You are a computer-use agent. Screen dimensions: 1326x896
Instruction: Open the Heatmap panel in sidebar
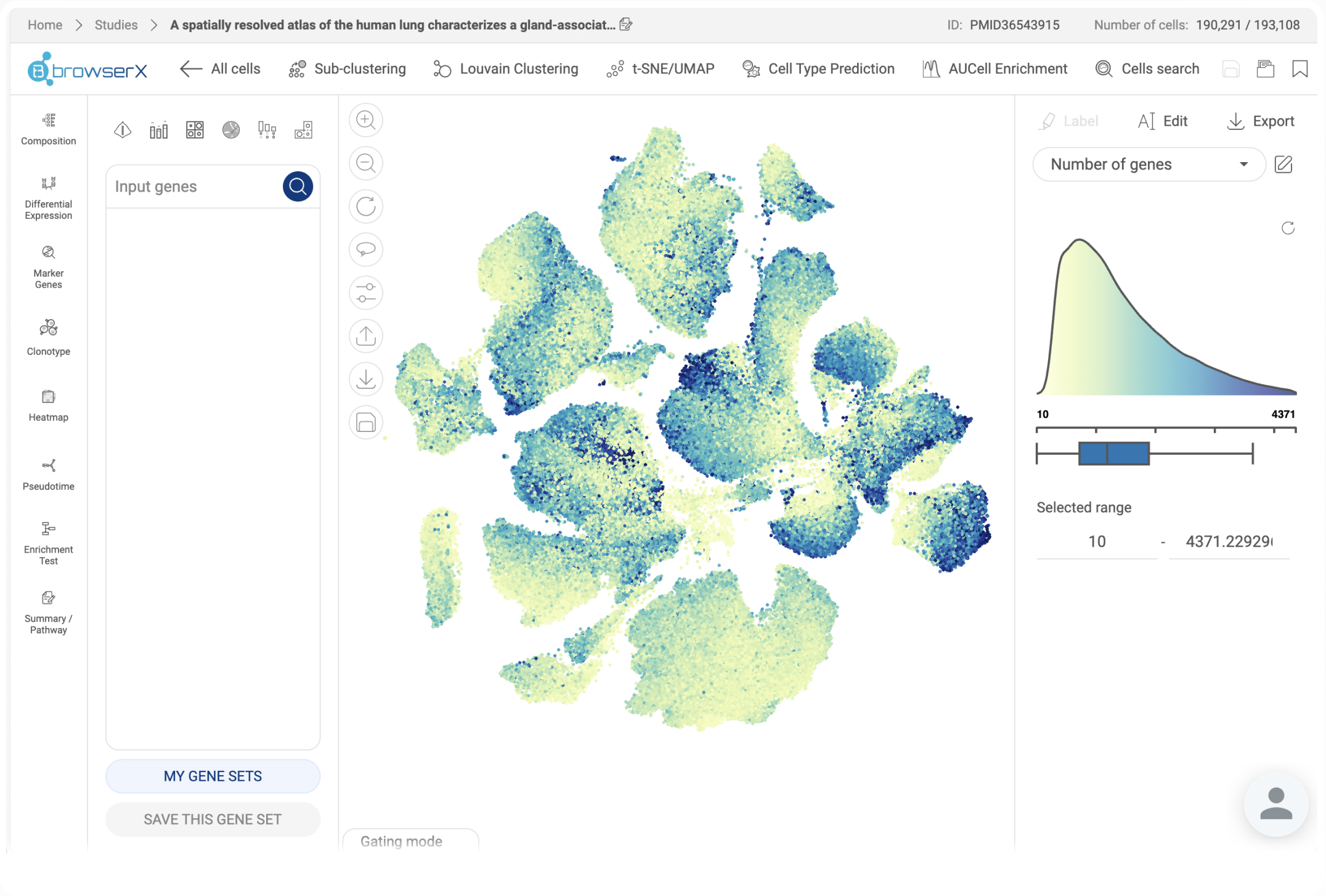tap(49, 405)
